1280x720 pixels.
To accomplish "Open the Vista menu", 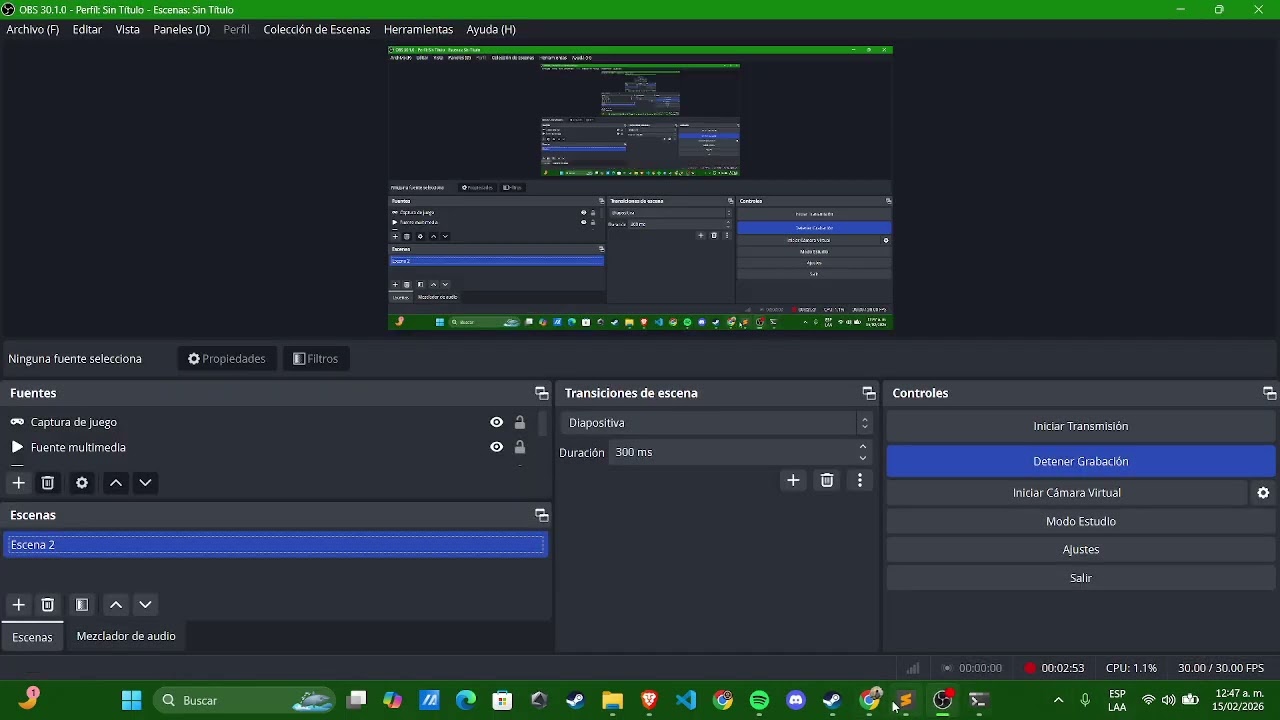I will point(128,29).
